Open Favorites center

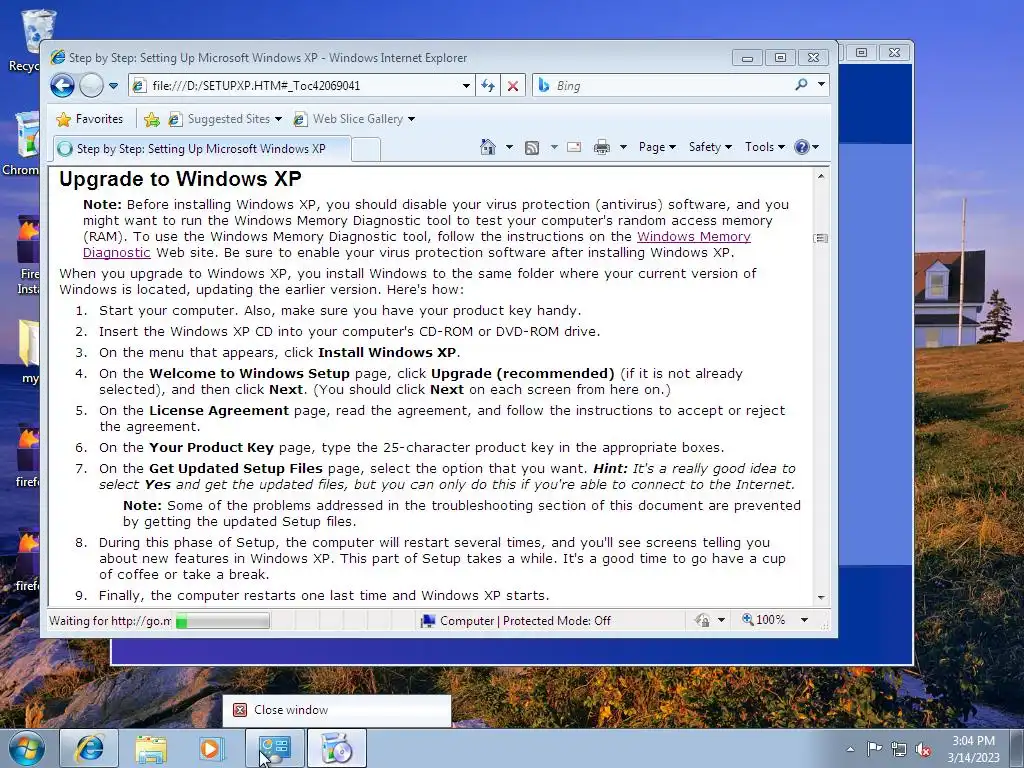tap(90, 119)
